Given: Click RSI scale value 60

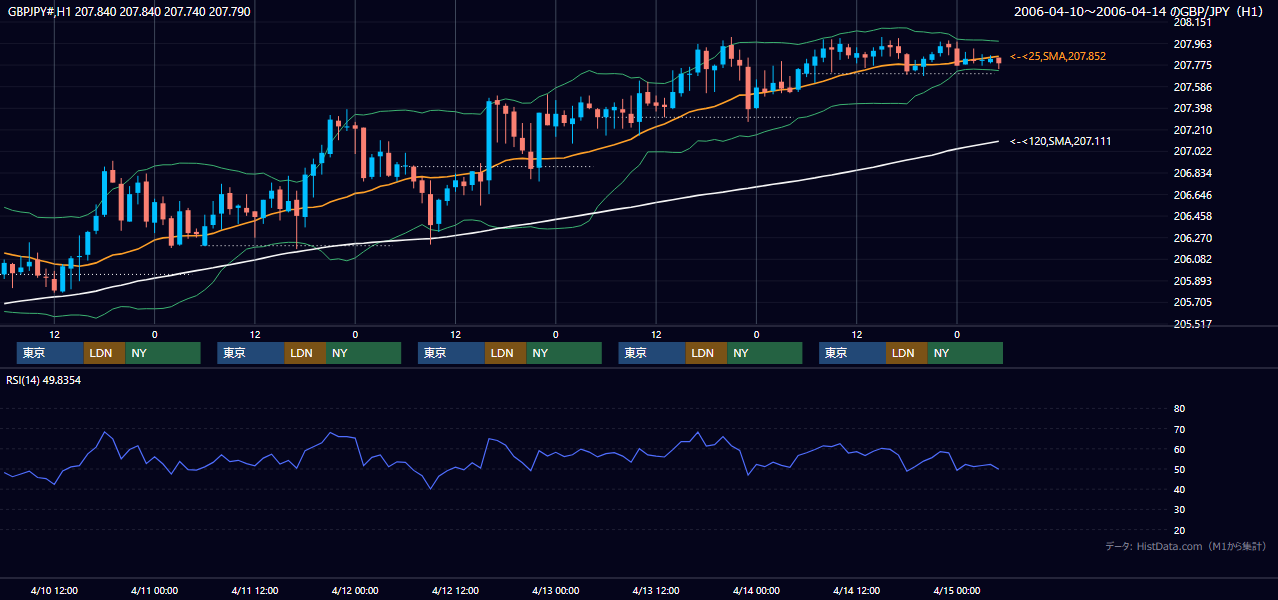Looking at the screenshot, I should 1179,449.
